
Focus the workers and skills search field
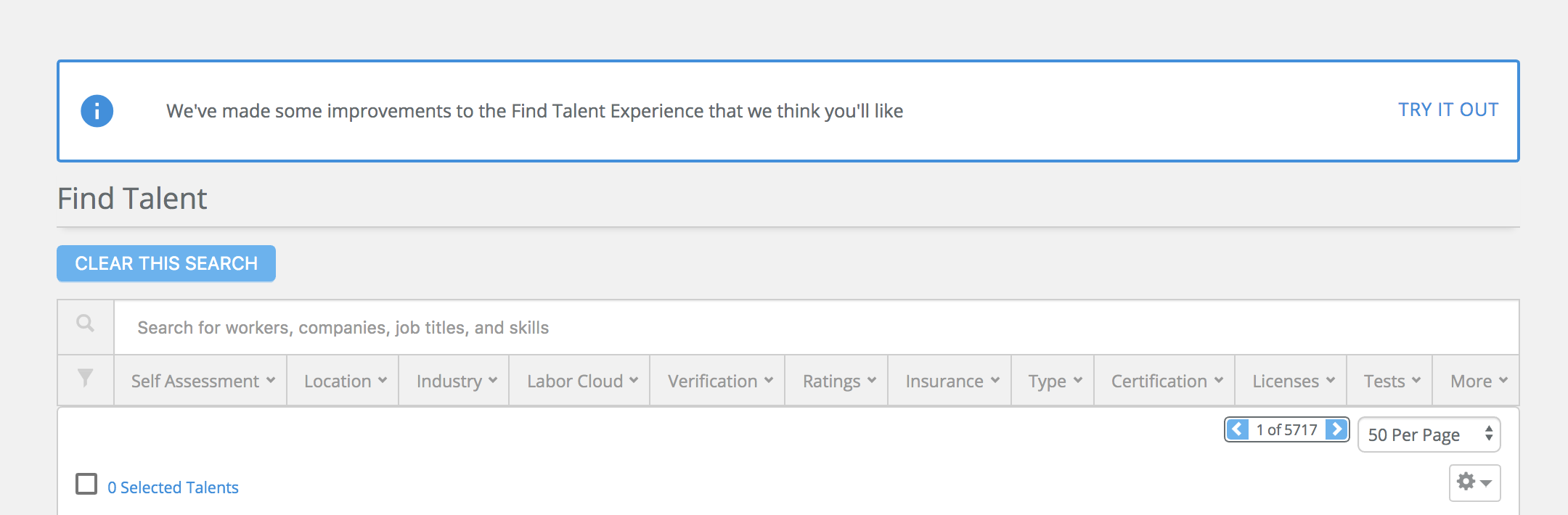(813, 327)
